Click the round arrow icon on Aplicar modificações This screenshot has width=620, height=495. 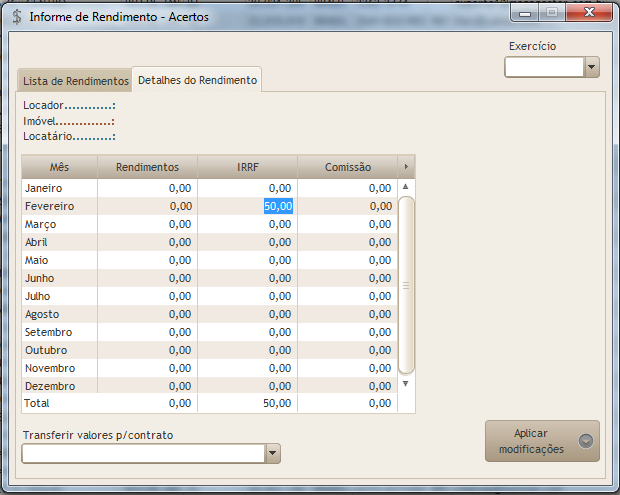pos(585,441)
